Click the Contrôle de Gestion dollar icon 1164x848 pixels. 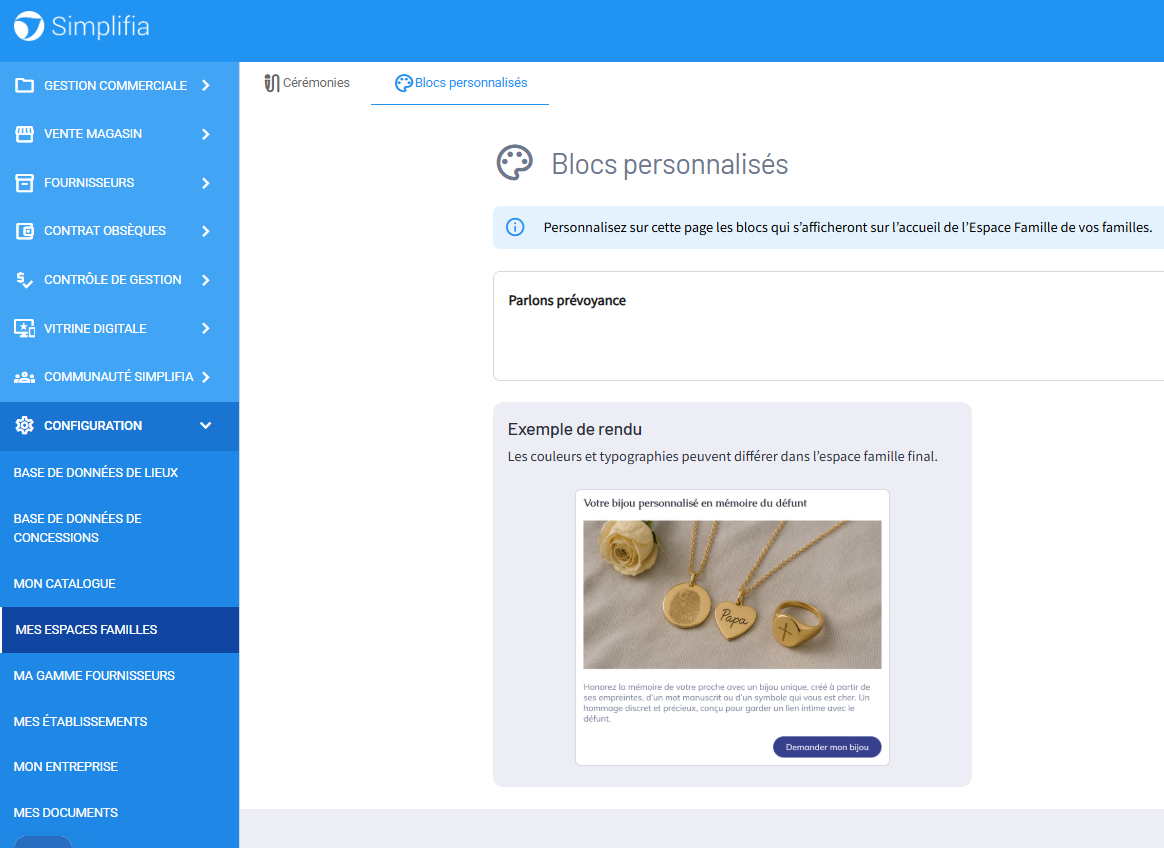tap(25, 280)
